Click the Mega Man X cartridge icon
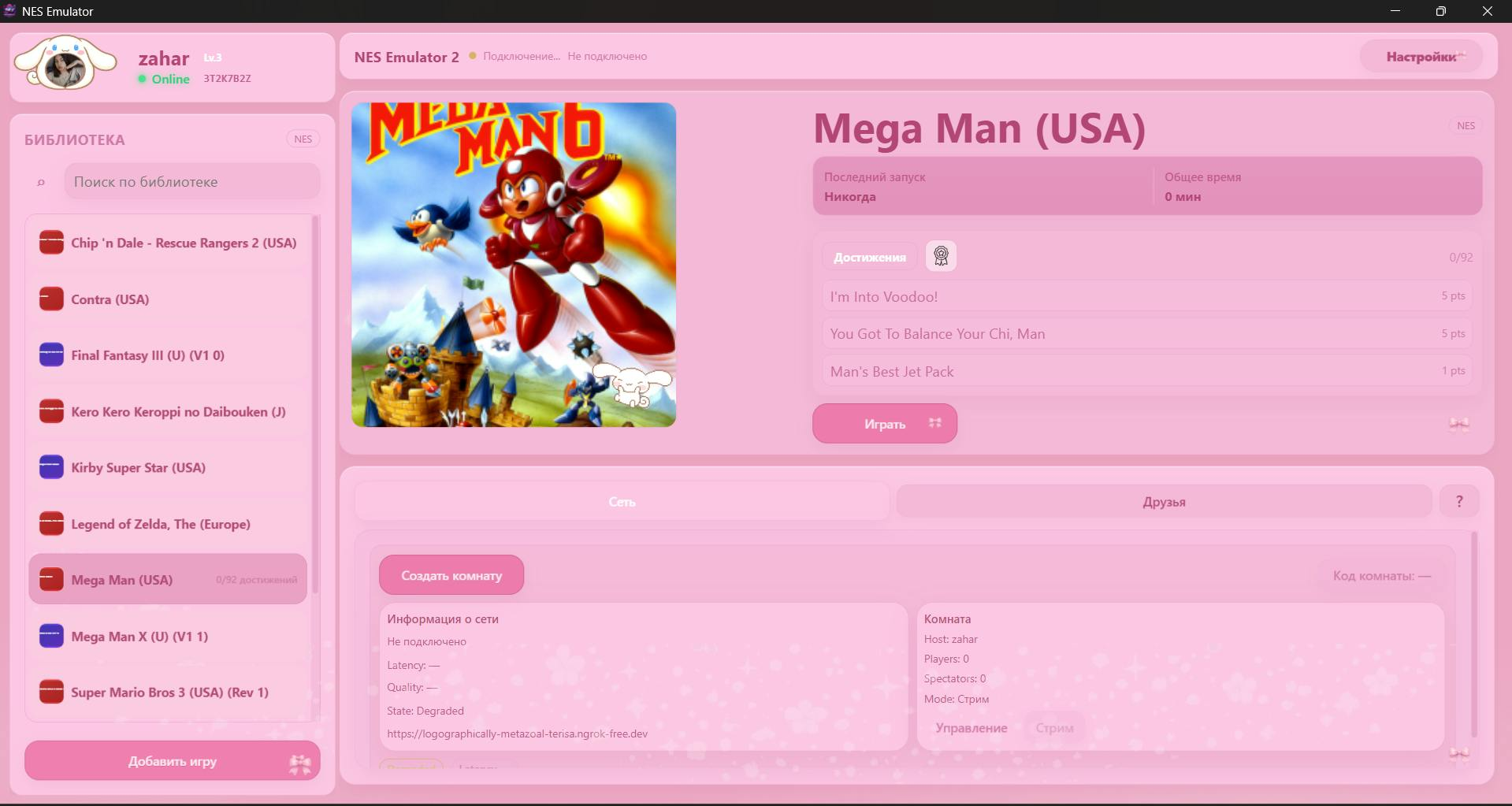This screenshot has width=1512, height=806. 51,636
